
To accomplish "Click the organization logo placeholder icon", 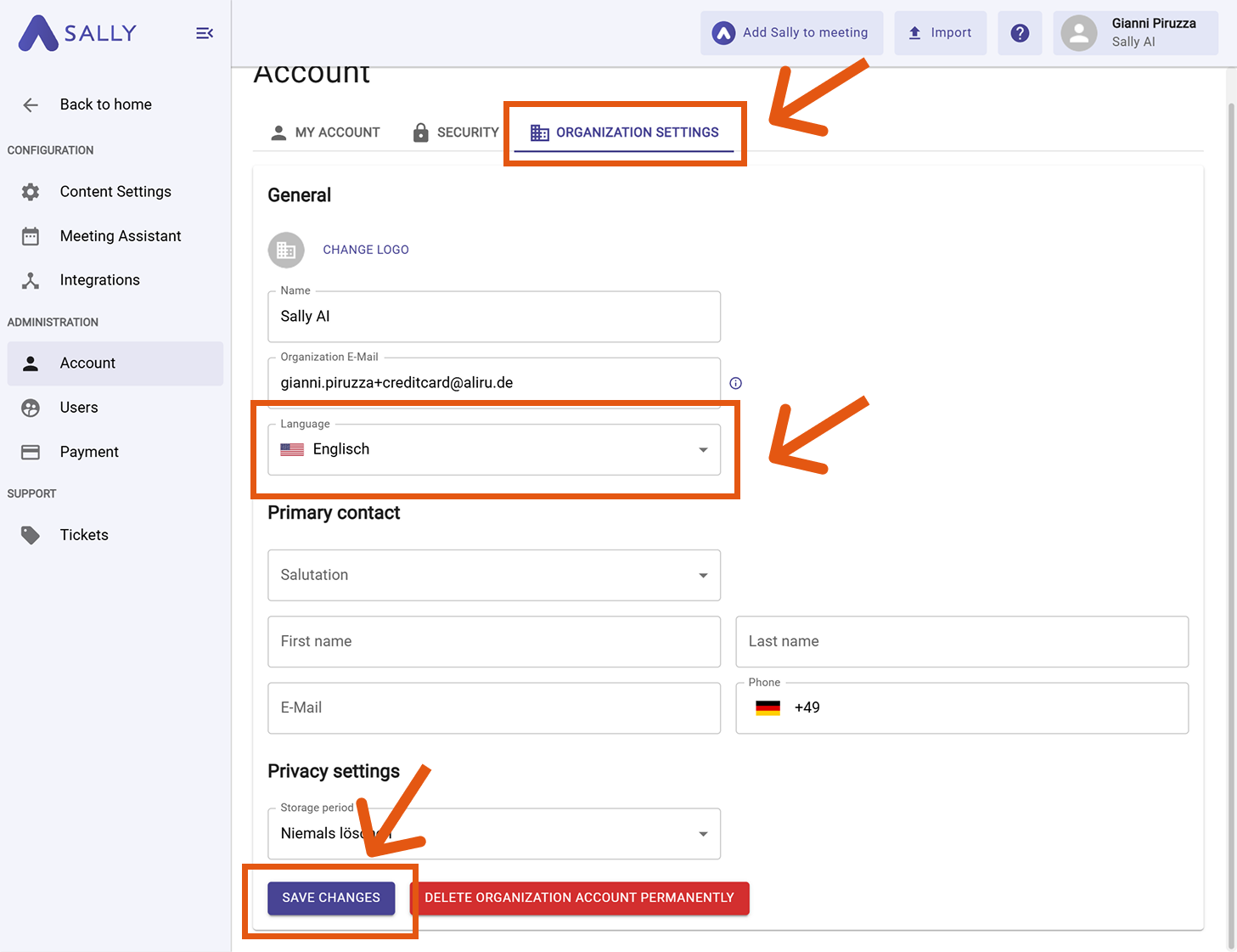I will 286,250.
